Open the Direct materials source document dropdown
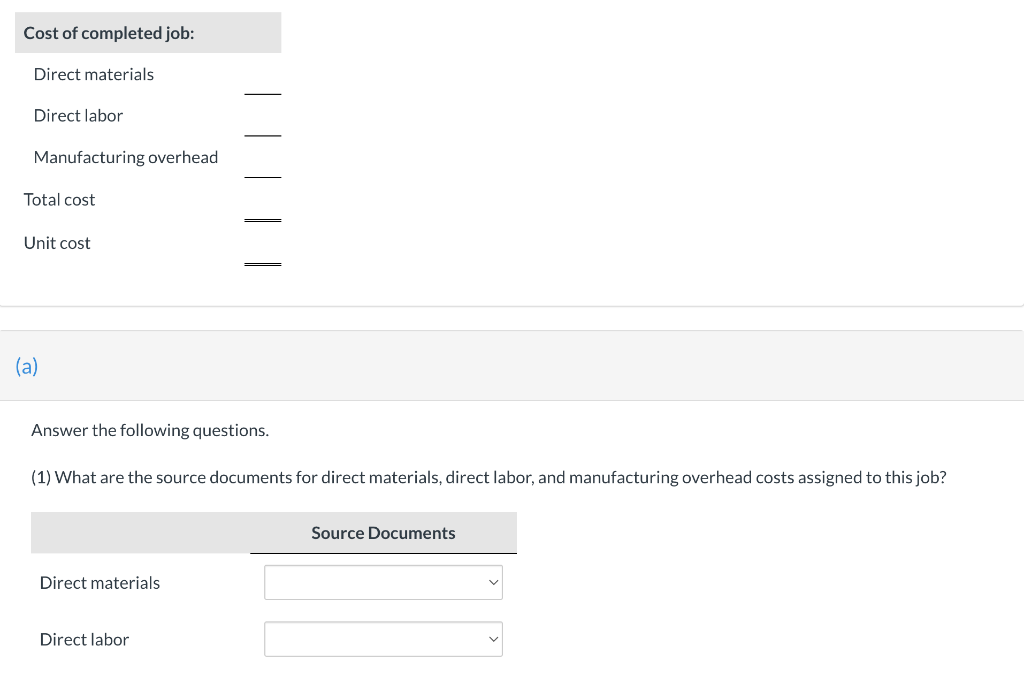This screenshot has height=676, width=1024. tap(383, 582)
